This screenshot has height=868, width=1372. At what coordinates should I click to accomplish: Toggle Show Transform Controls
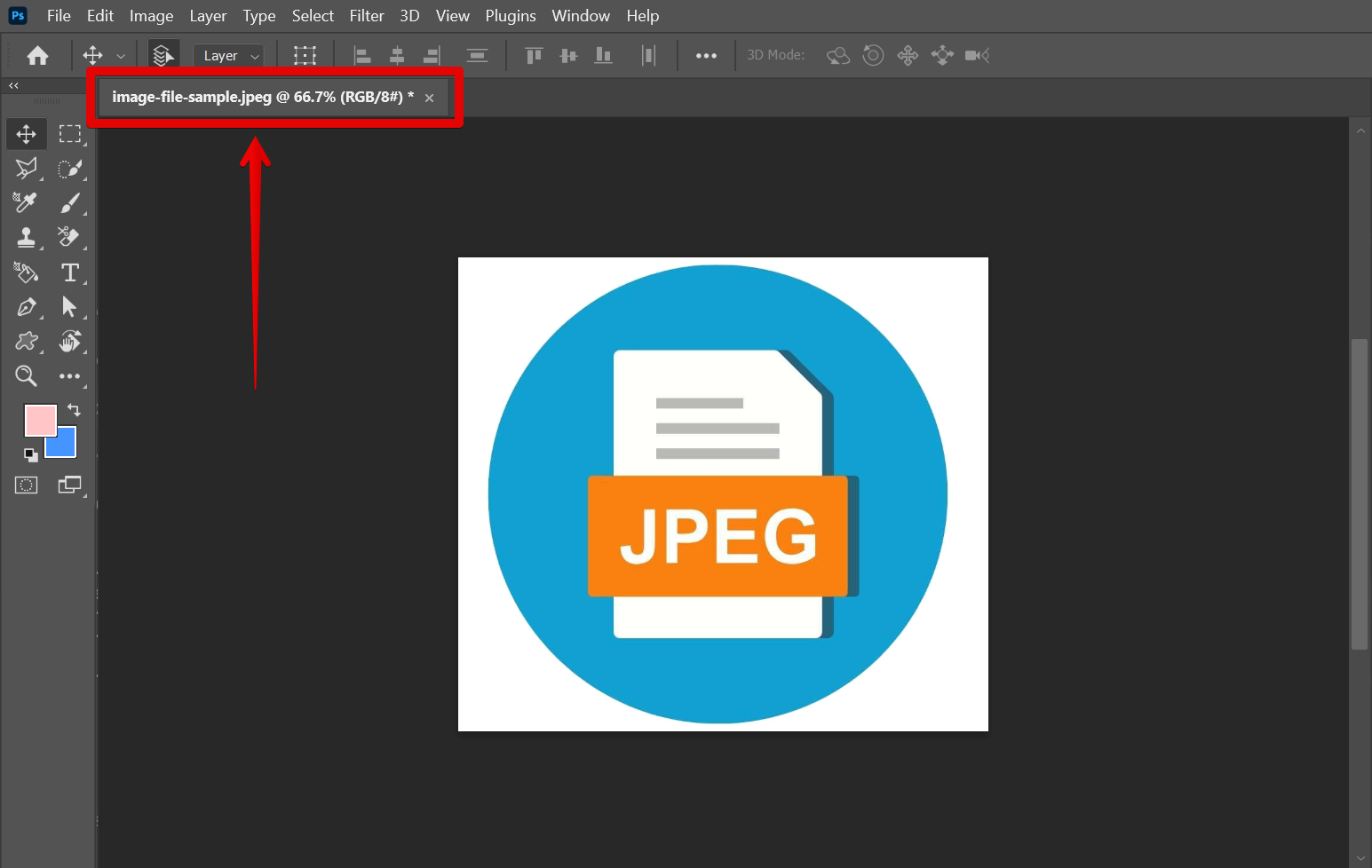(x=305, y=56)
